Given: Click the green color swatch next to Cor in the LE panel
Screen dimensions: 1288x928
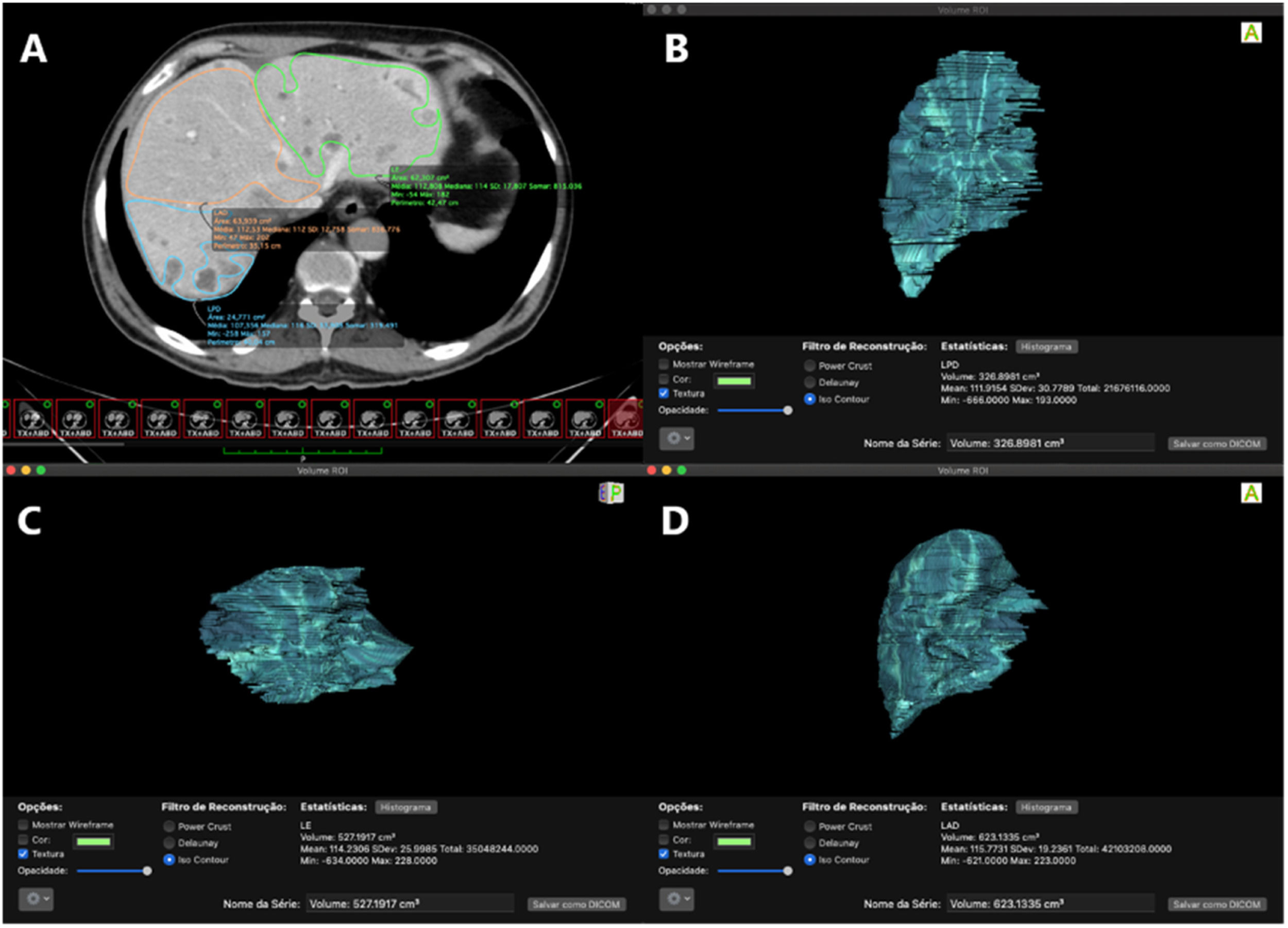Looking at the screenshot, I should (93, 840).
